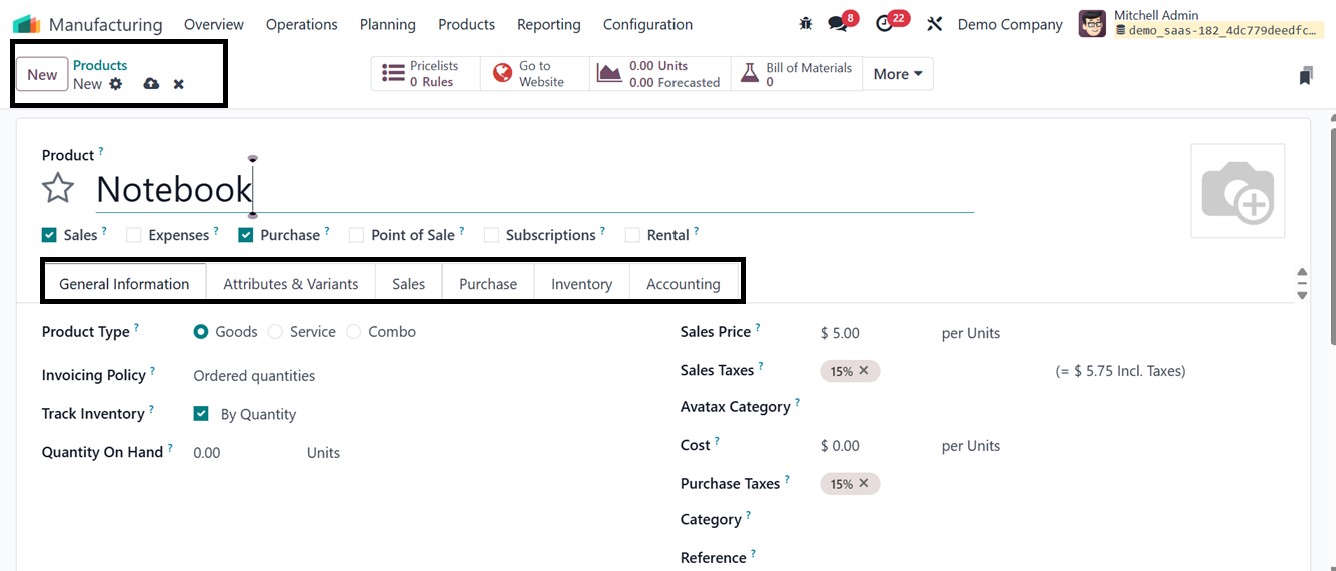Click the Sales Price input field
The width and height of the screenshot is (1336, 571).
point(870,333)
